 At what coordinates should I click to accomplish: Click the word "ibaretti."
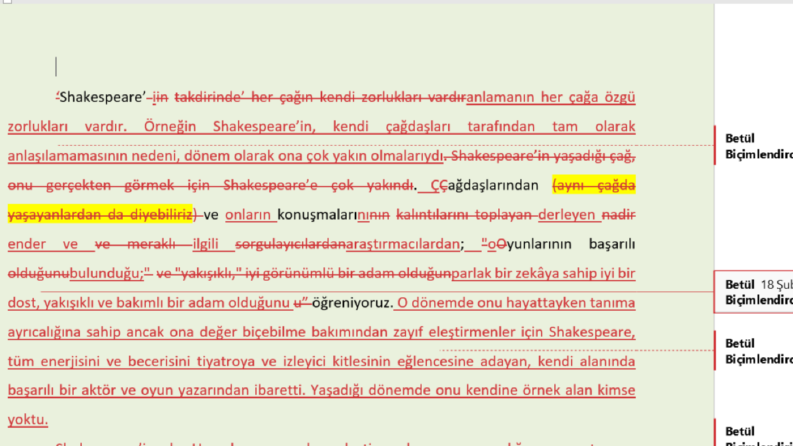pyautogui.click(x=279, y=390)
